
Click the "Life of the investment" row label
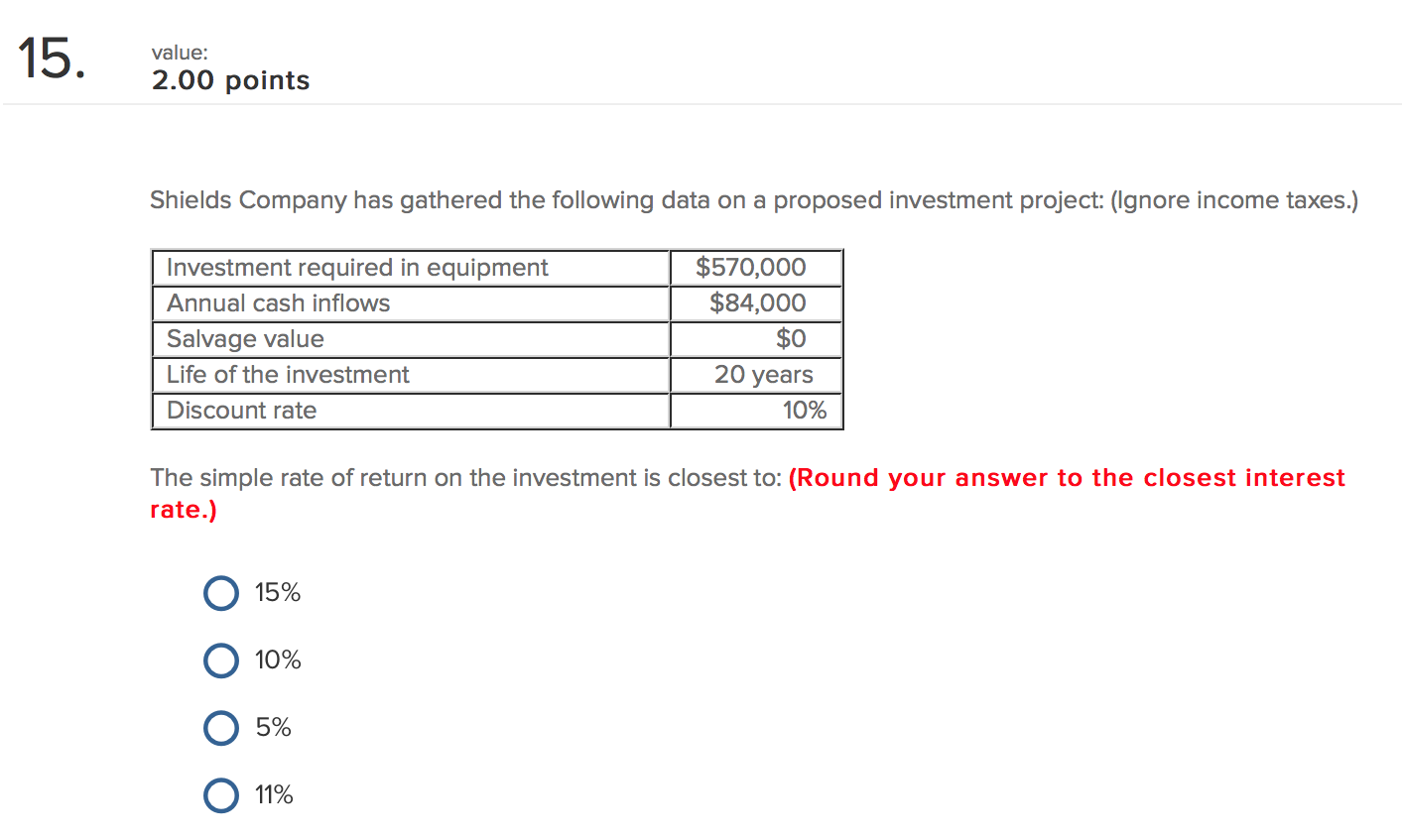[x=288, y=375]
